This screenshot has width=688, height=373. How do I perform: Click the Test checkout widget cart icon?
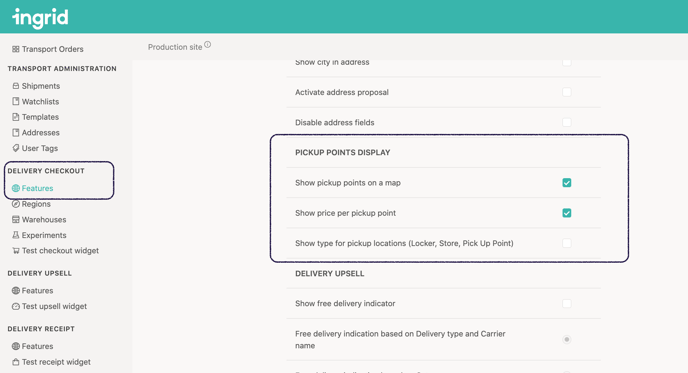click(x=16, y=251)
